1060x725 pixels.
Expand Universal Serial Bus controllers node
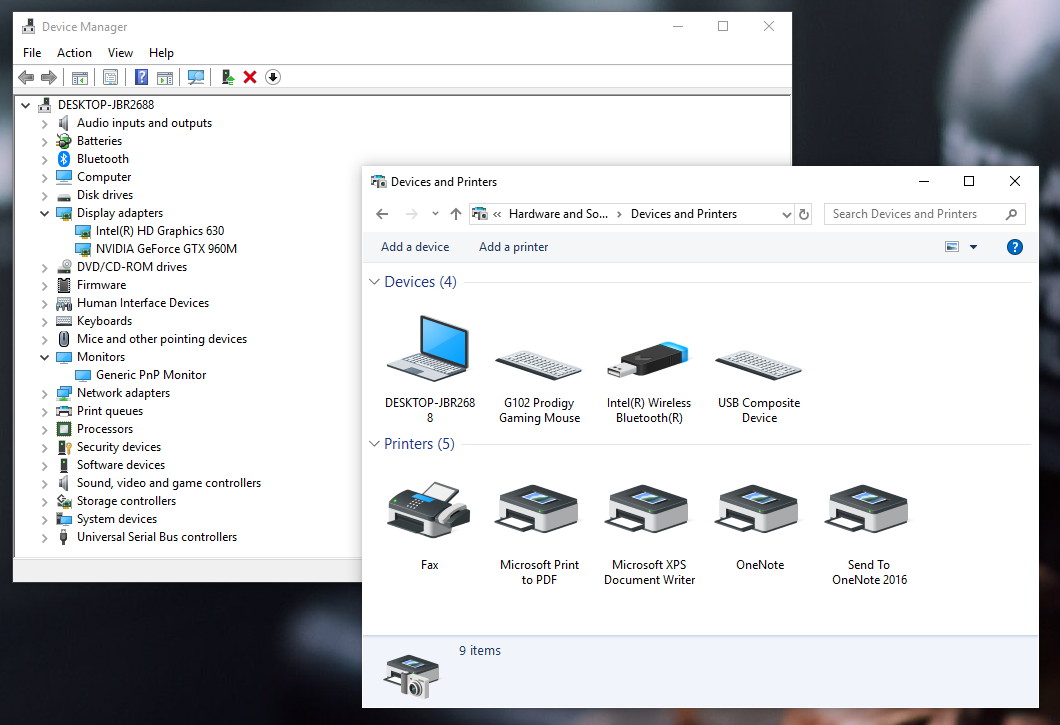45,538
